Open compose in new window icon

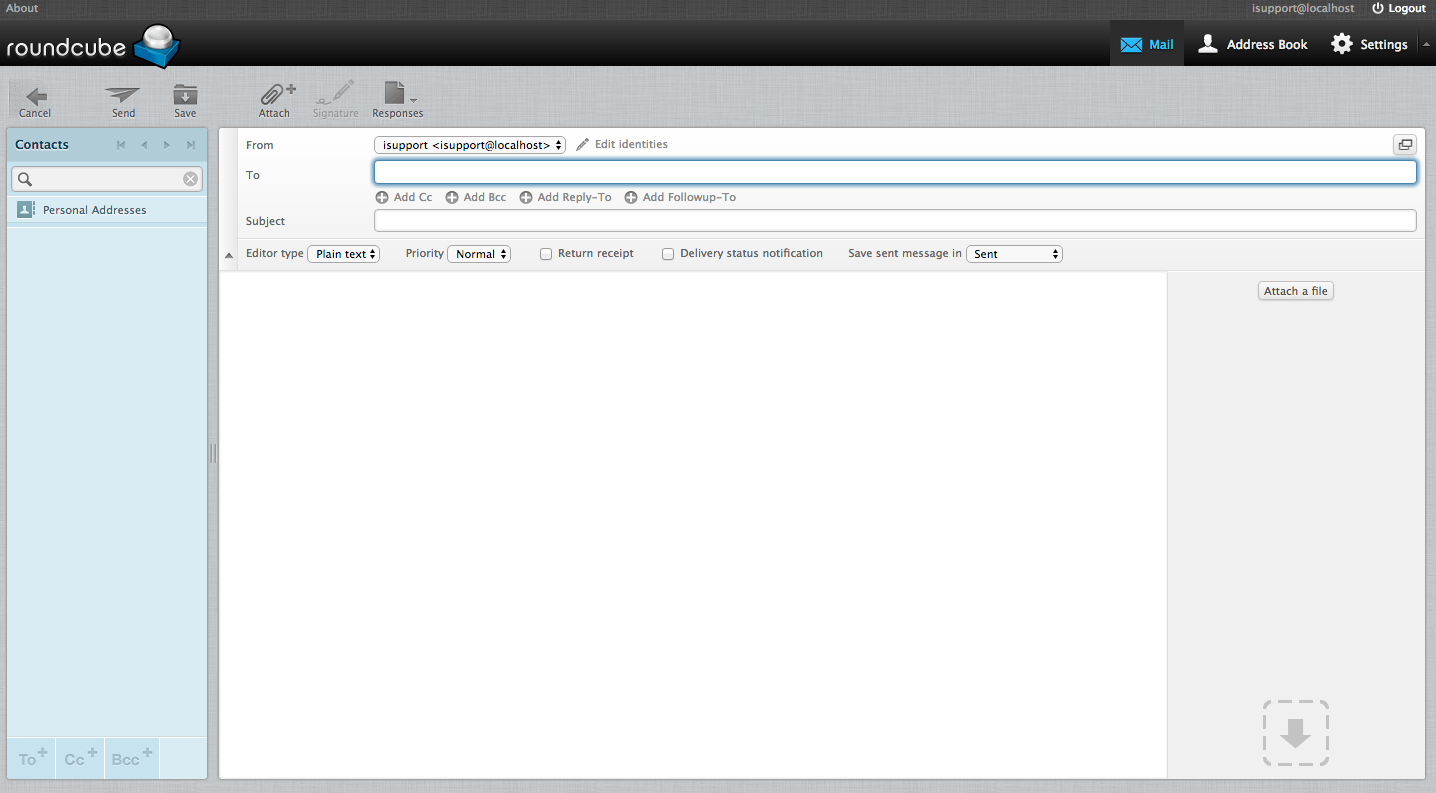pos(1405,145)
